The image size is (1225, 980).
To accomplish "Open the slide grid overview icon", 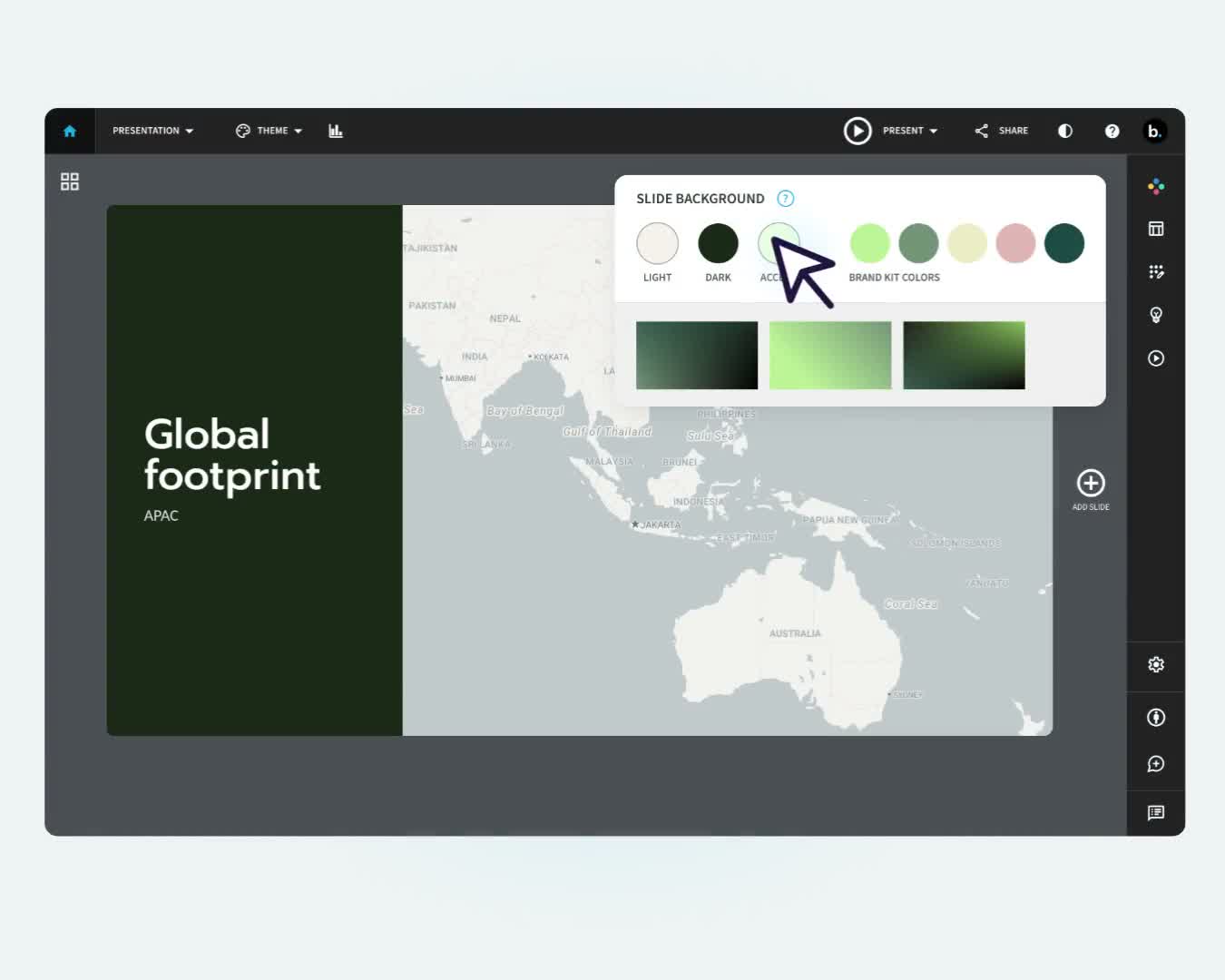I will [70, 181].
